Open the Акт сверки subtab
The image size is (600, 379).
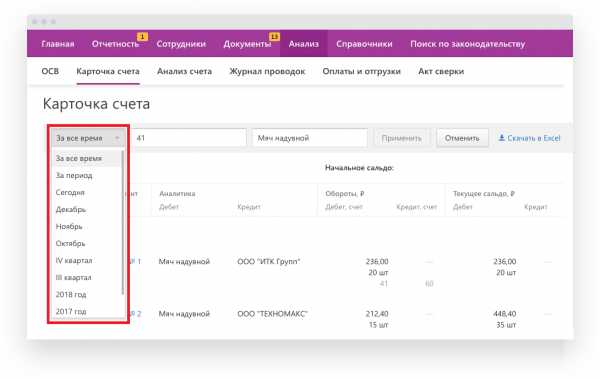[441, 71]
